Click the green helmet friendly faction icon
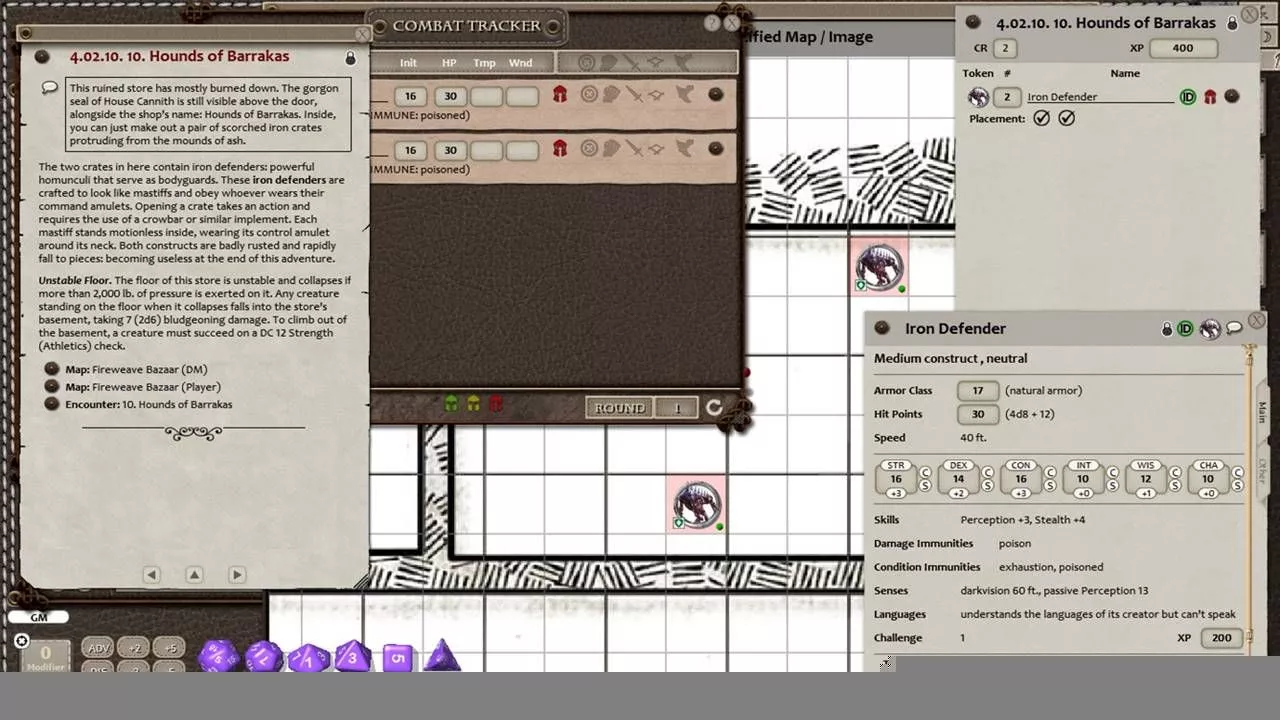1280x720 pixels. point(451,404)
